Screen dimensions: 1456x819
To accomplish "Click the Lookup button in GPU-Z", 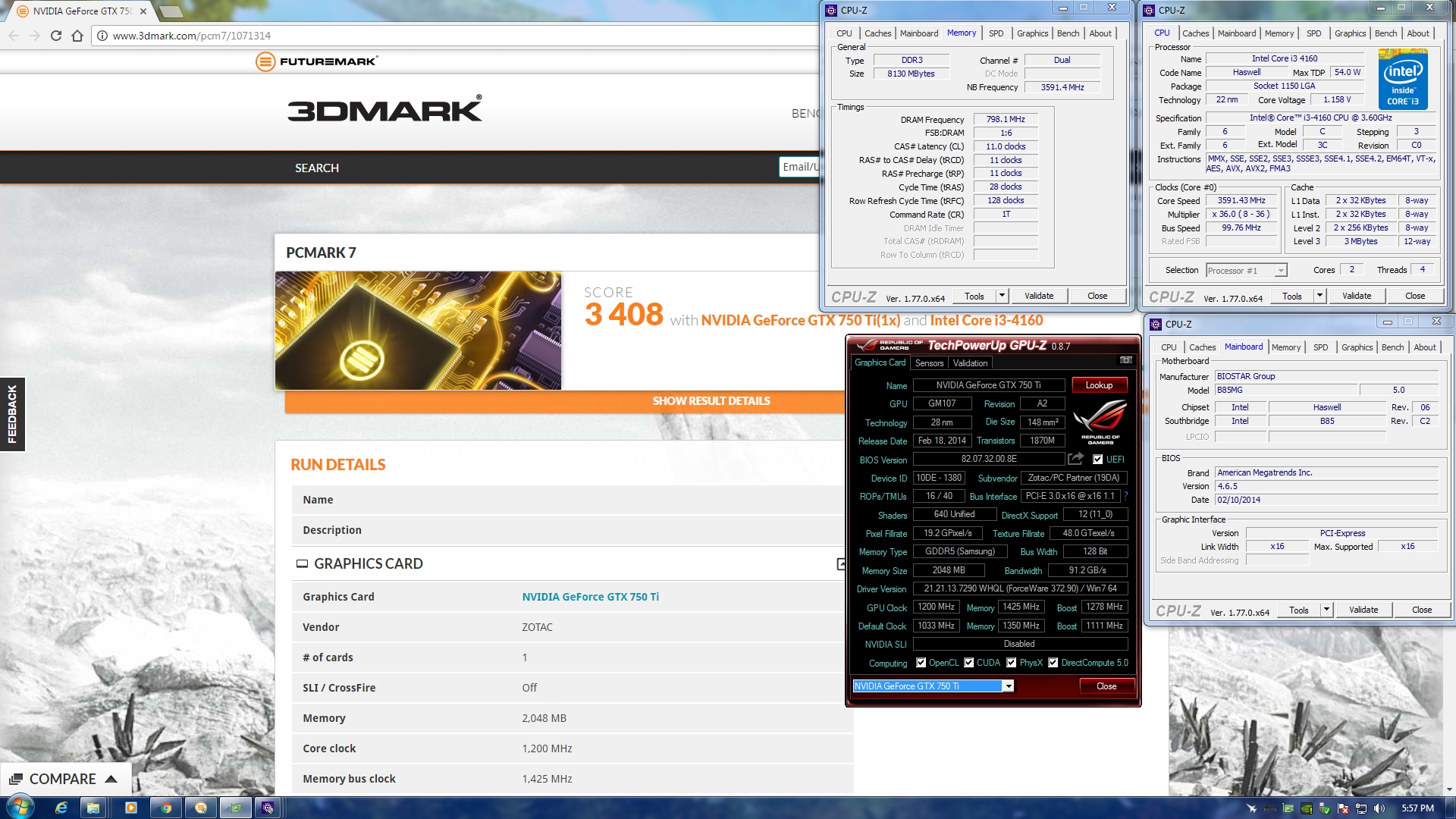I will coord(1099,385).
